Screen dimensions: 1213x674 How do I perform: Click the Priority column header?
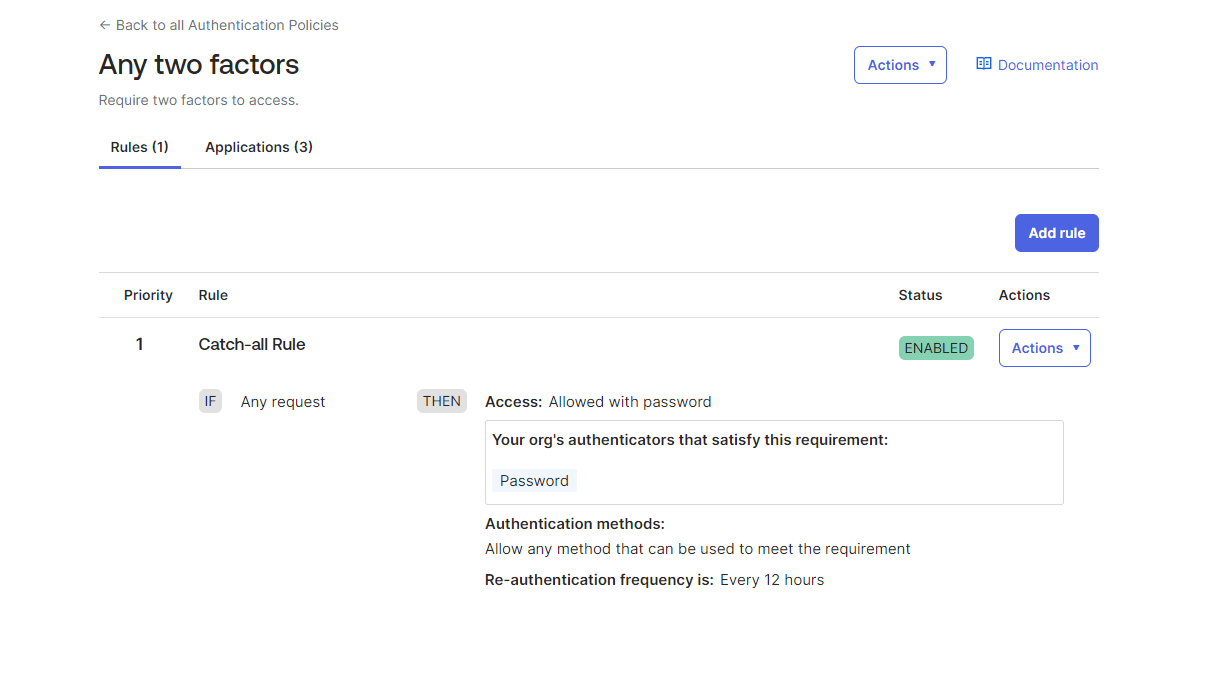point(148,295)
